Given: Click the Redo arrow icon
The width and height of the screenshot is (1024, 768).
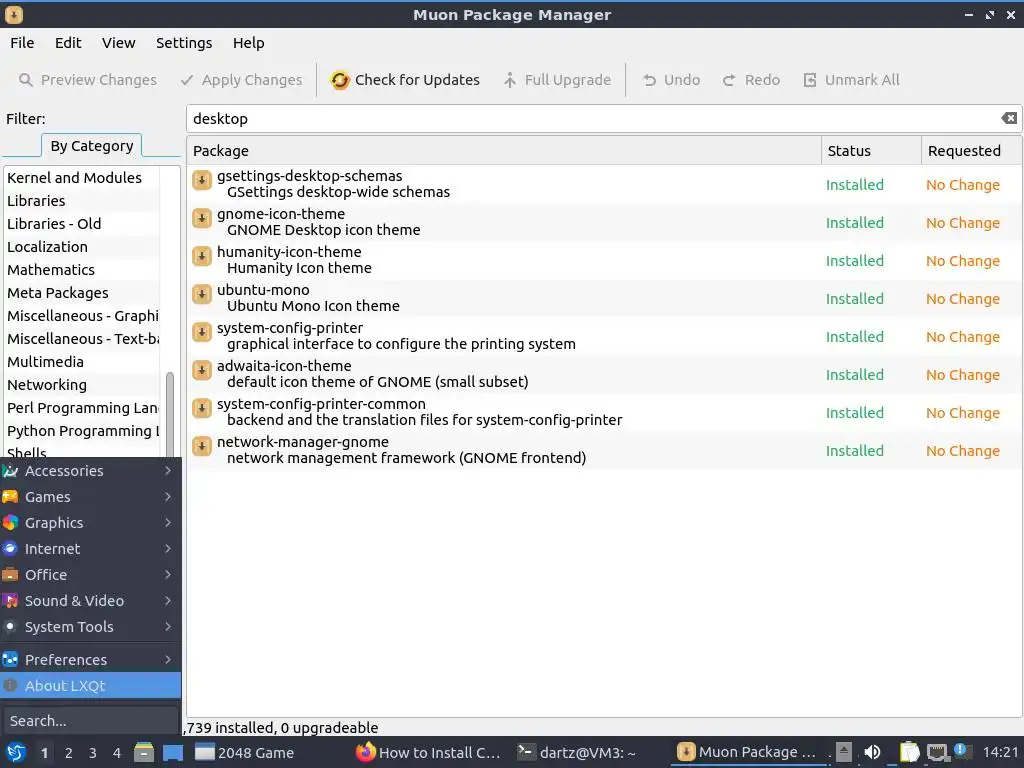Looking at the screenshot, I should click(x=729, y=80).
